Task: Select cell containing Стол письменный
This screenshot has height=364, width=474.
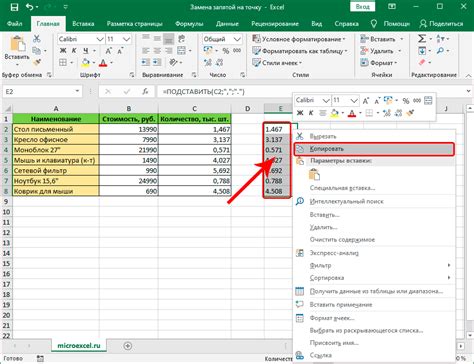Action: [56, 129]
